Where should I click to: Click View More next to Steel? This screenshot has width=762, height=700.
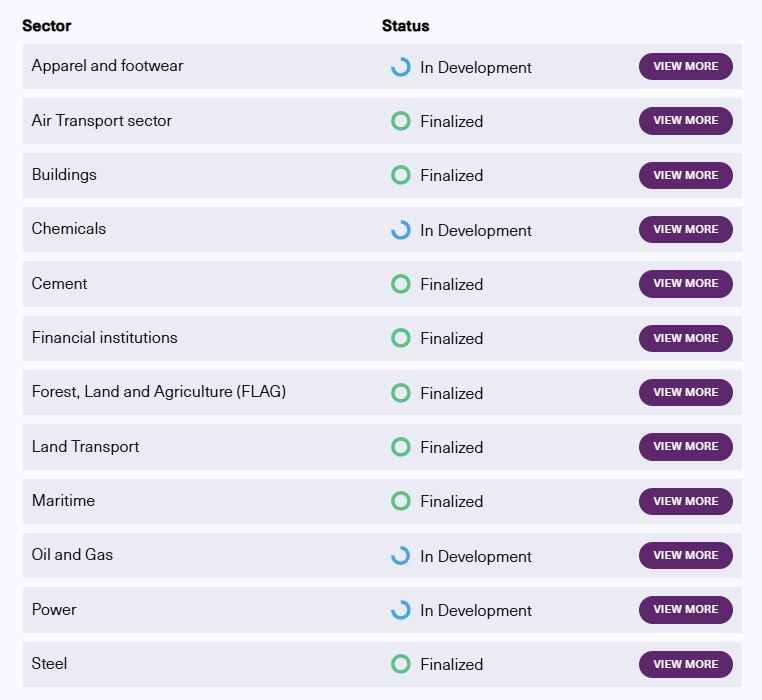tap(686, 664)
